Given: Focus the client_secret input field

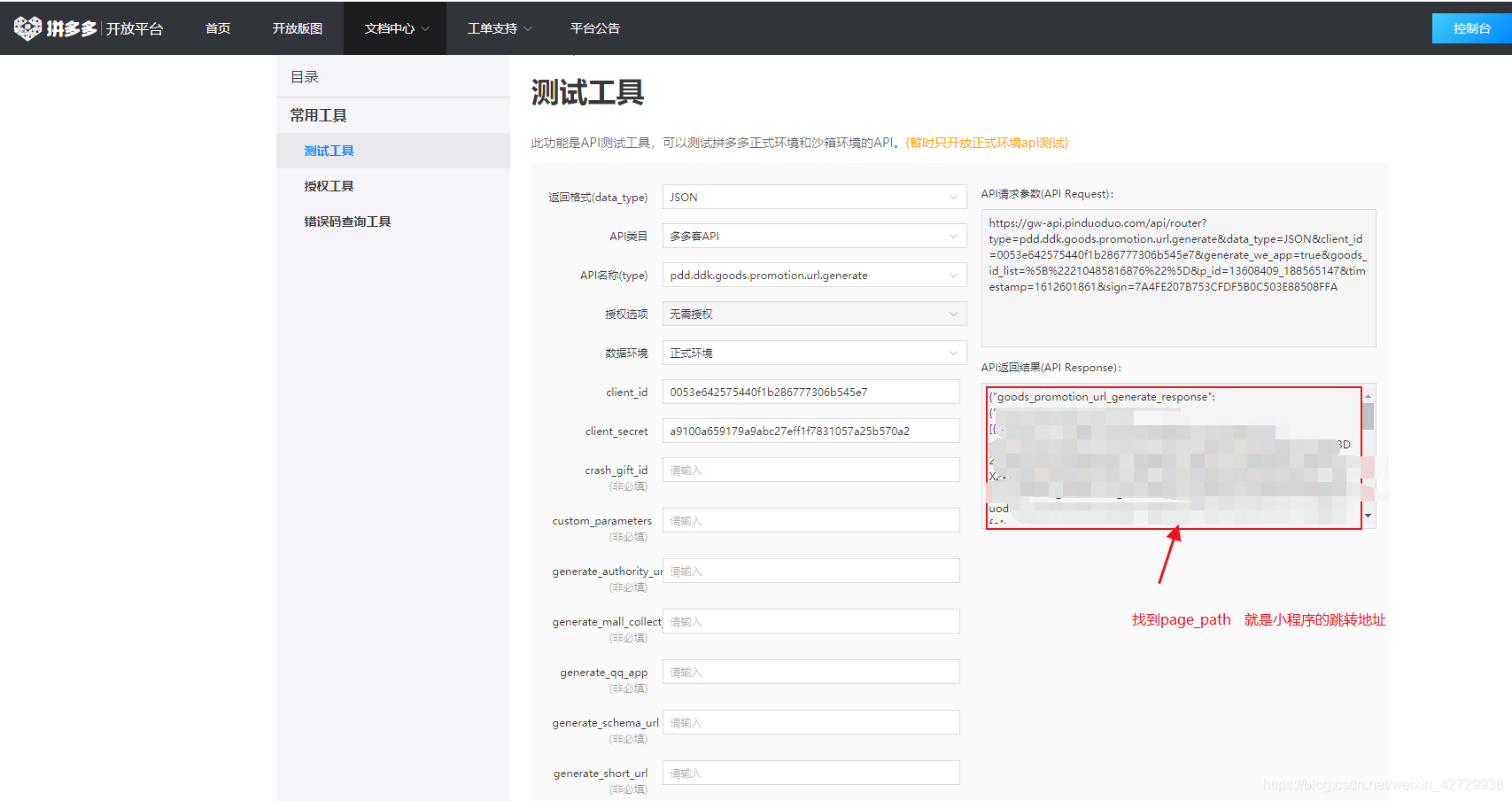Looking at the screenshot, I should click(810, 431).
